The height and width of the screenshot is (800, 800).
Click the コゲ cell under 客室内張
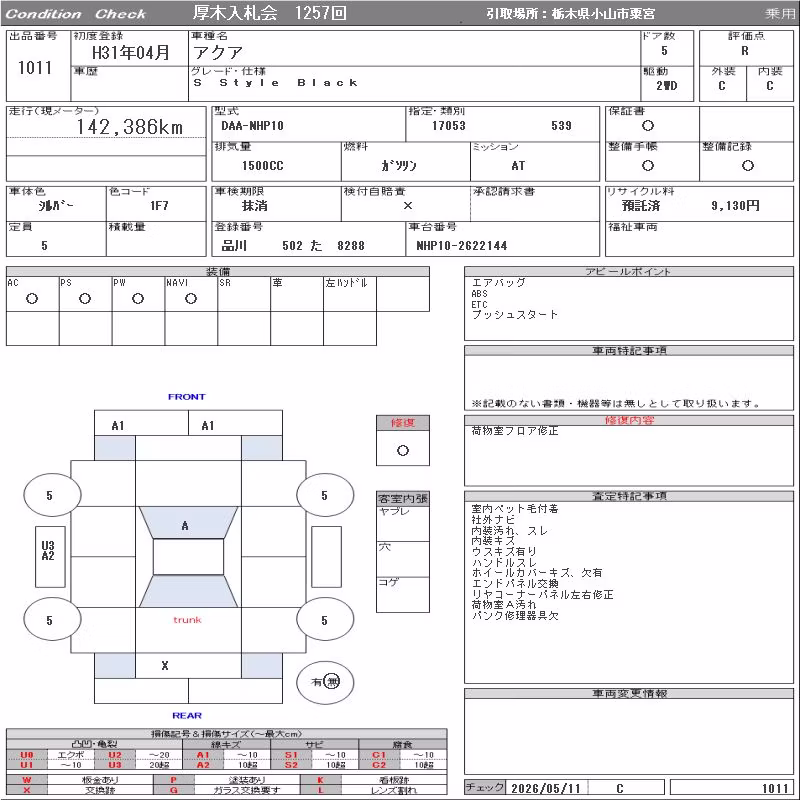(403, 594)
